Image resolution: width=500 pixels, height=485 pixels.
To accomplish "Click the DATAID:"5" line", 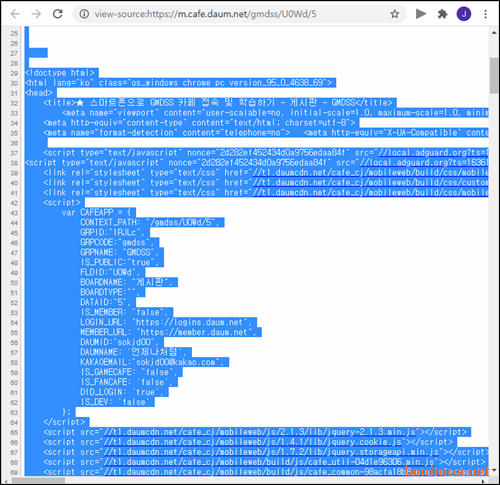I will click(106, 302).
